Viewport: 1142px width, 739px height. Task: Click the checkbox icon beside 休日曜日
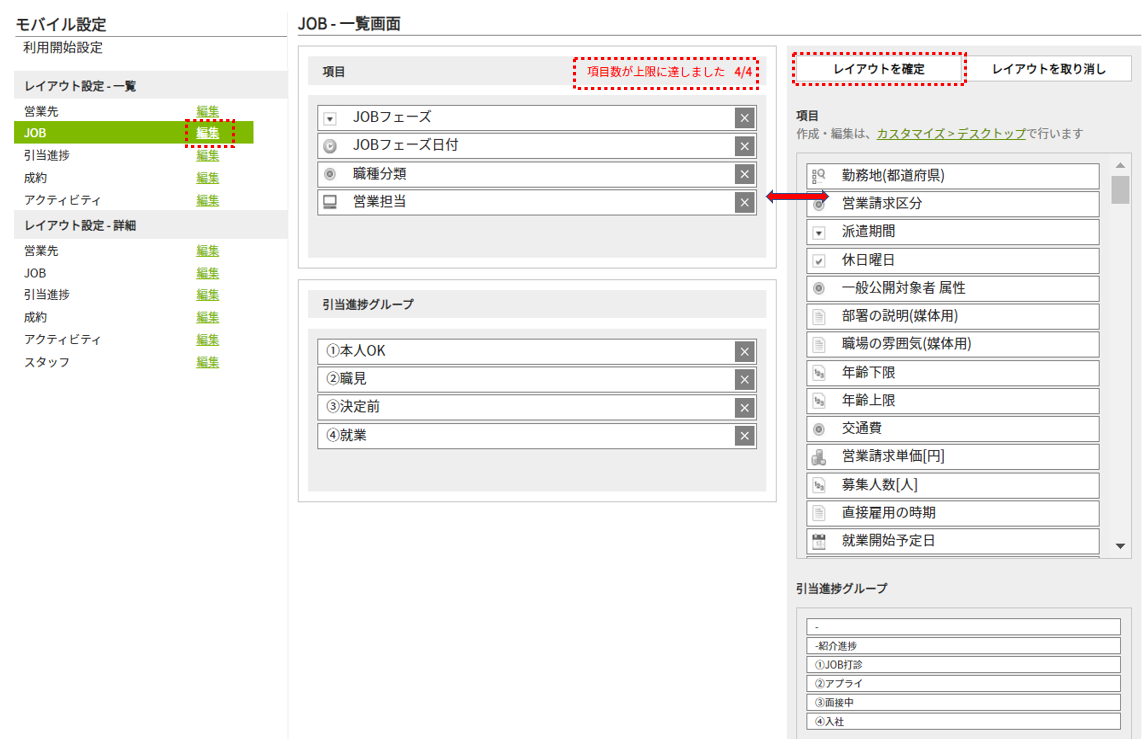819,260
